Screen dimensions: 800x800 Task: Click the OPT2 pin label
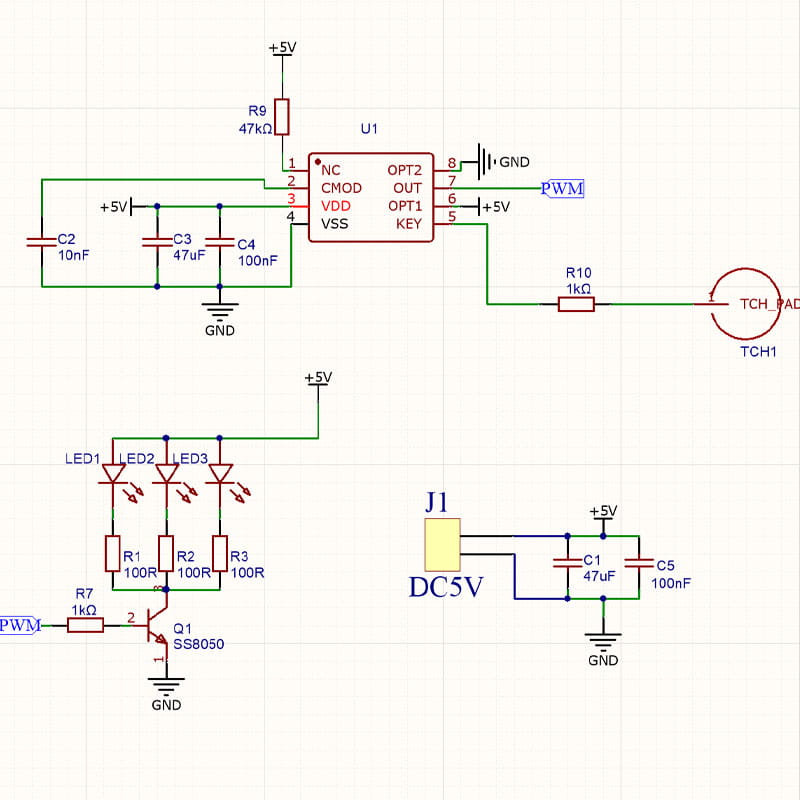pos(405,170)
